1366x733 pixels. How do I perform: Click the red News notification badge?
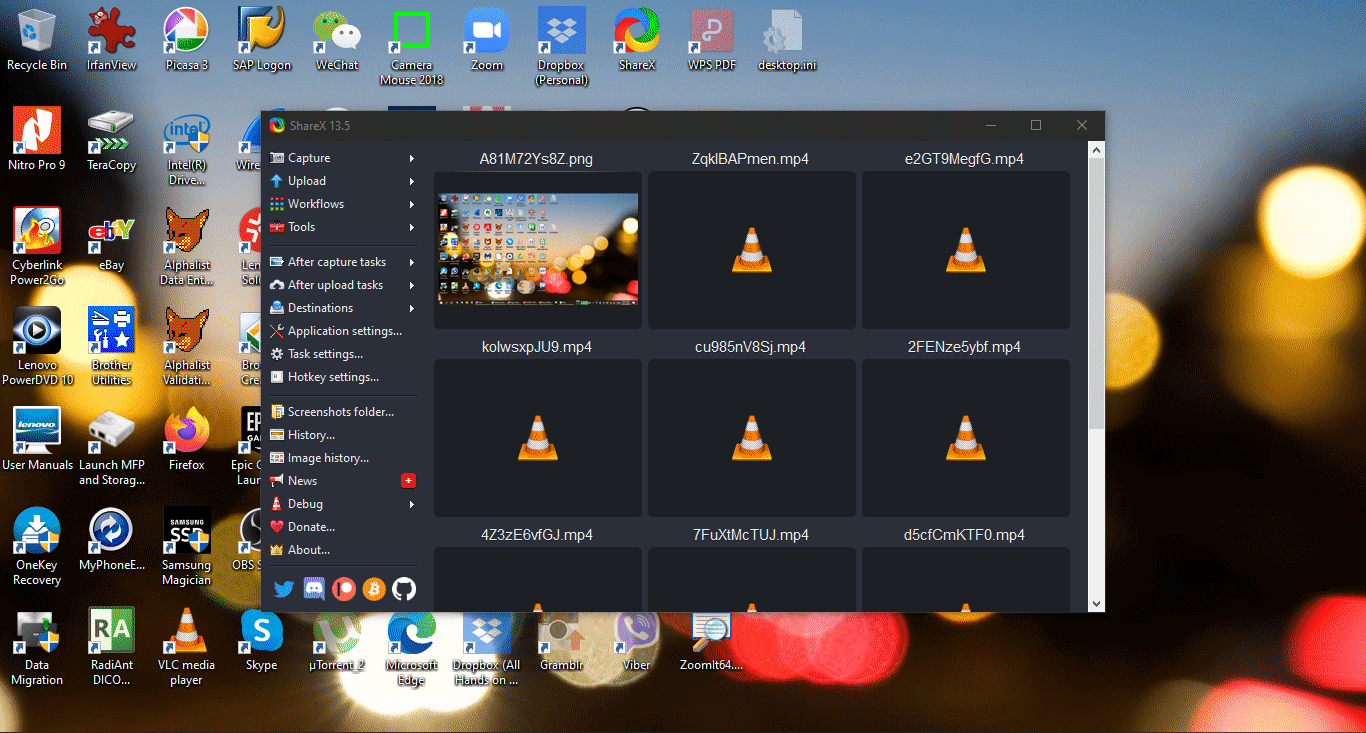point(408,481)
